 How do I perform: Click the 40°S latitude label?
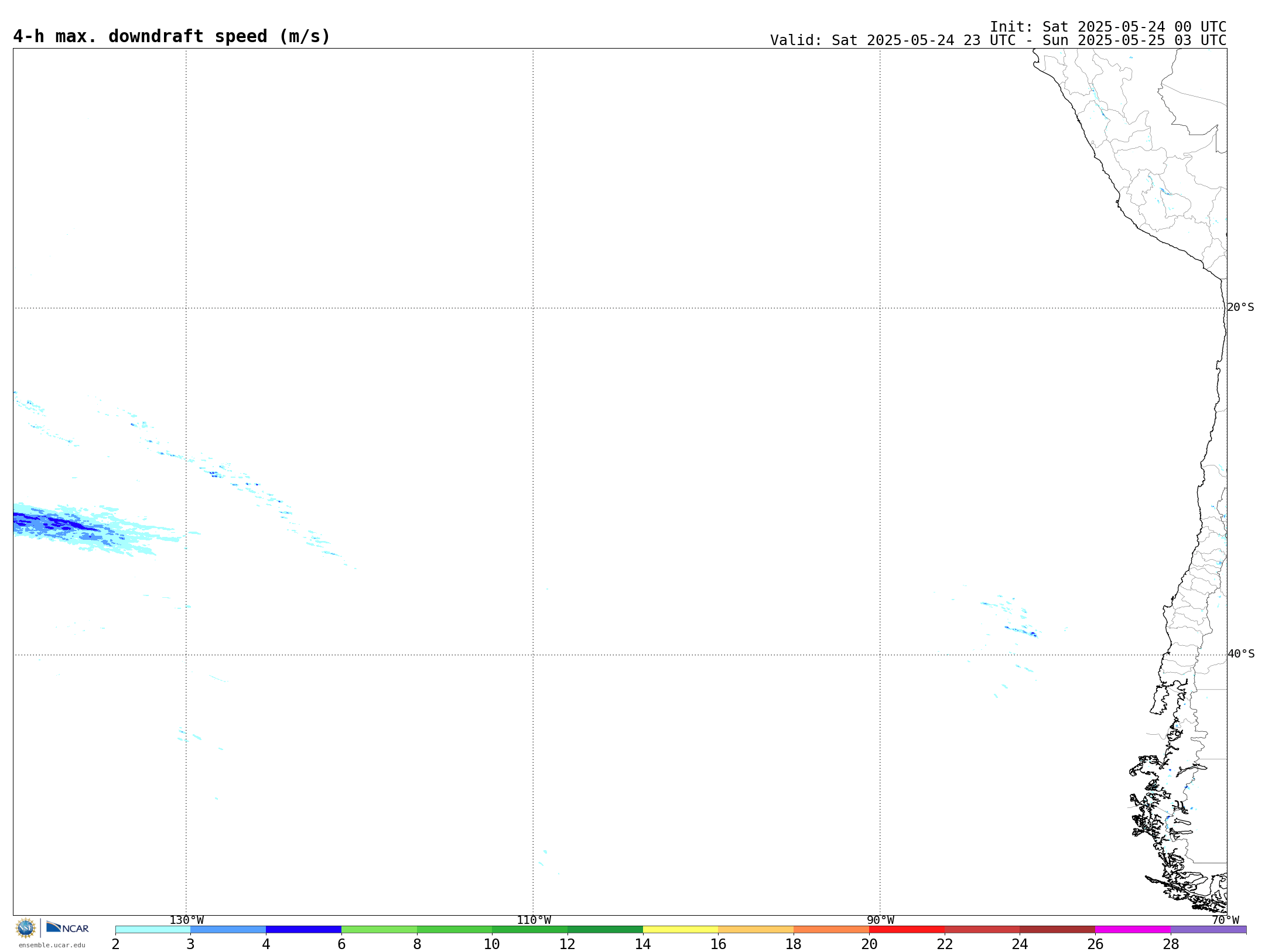1240,654
